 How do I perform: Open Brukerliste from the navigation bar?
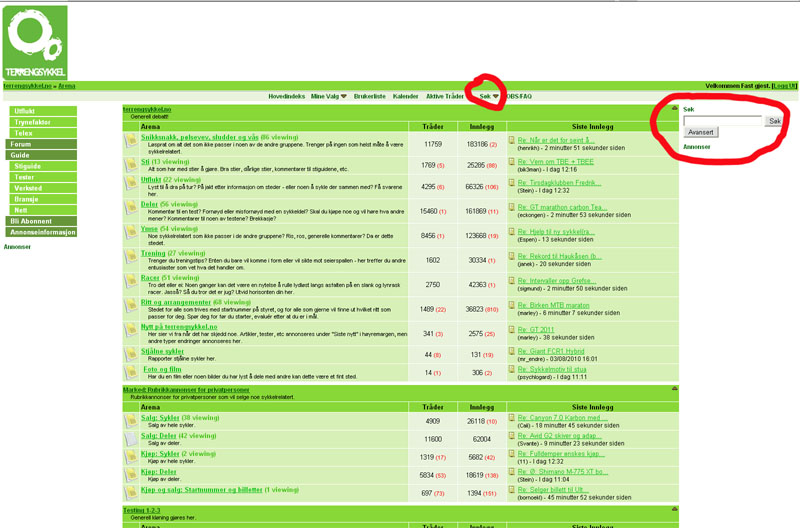[x=370, y=96]
